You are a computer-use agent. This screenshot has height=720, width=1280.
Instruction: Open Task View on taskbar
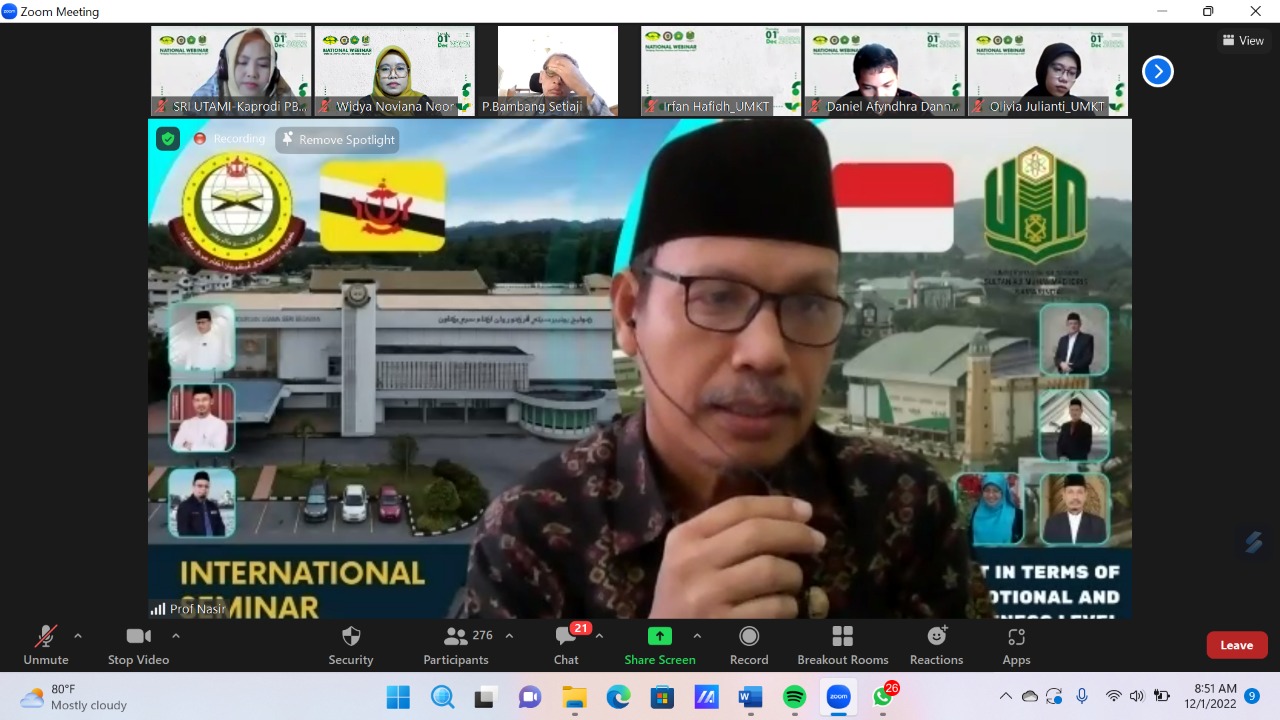(486, 697)
